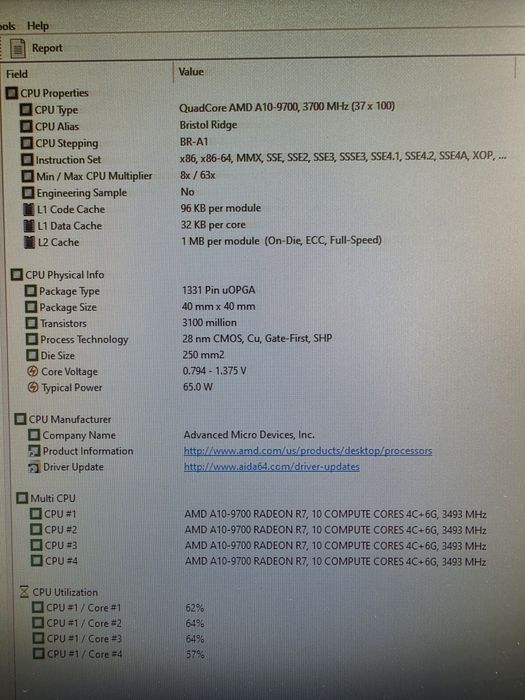Select the CPU Manufacturer section icon
Screen dimensions: 525x700
21,419
